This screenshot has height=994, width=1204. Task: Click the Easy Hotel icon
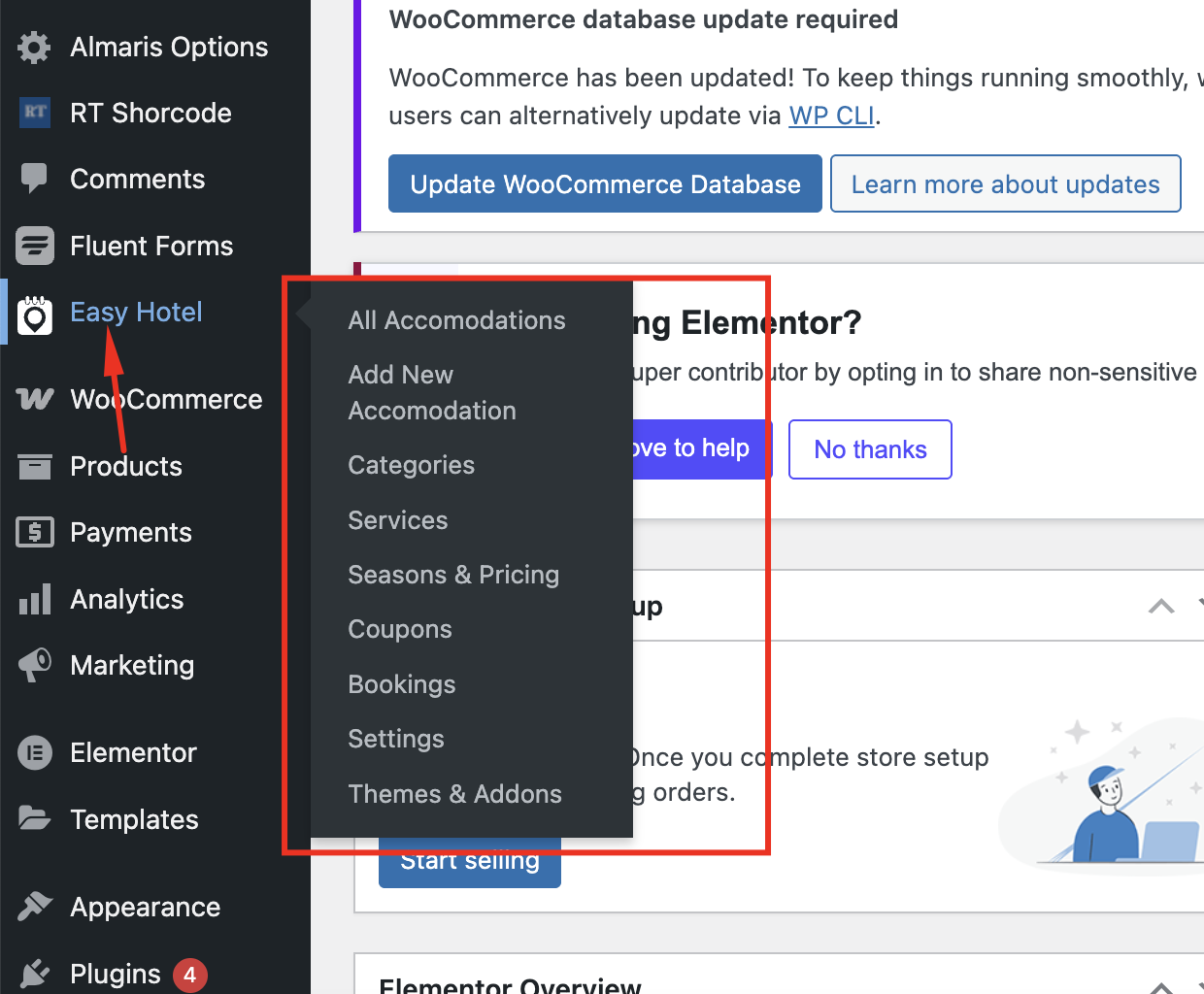(35, 315)
